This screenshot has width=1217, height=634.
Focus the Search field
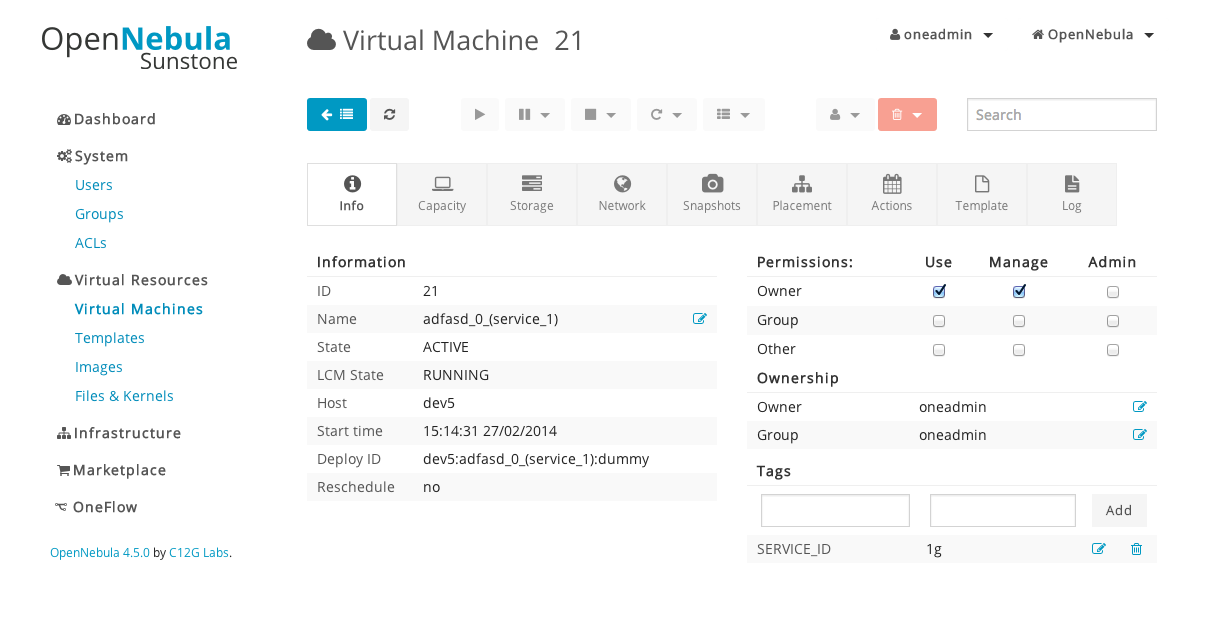pyautogui.click(x=1062, y=114)
